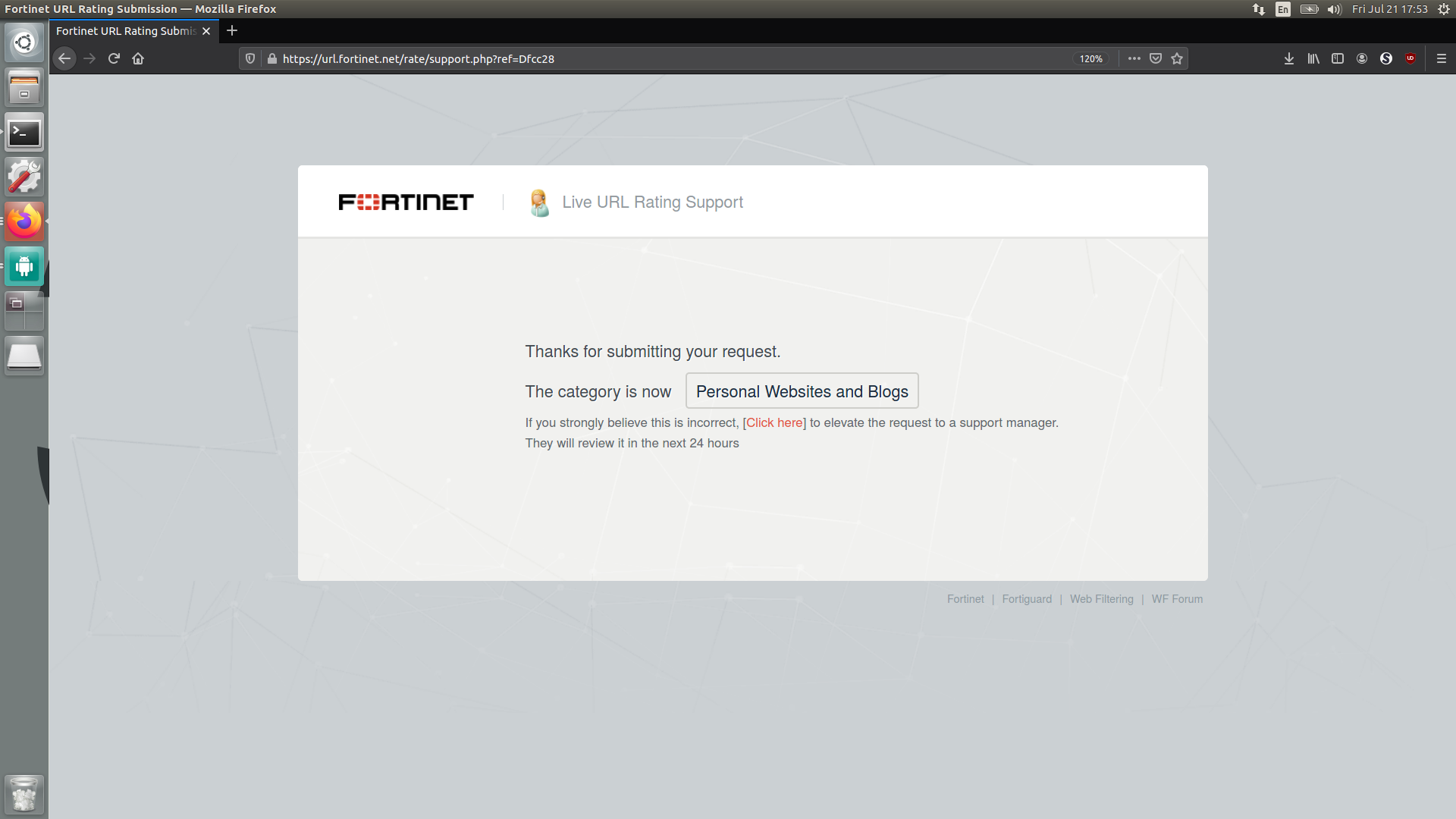Image resolution: width=1456 pixels, height=819 pixels.
Task: Open the sound volume indicator
Action: [x=1335, y=9]
